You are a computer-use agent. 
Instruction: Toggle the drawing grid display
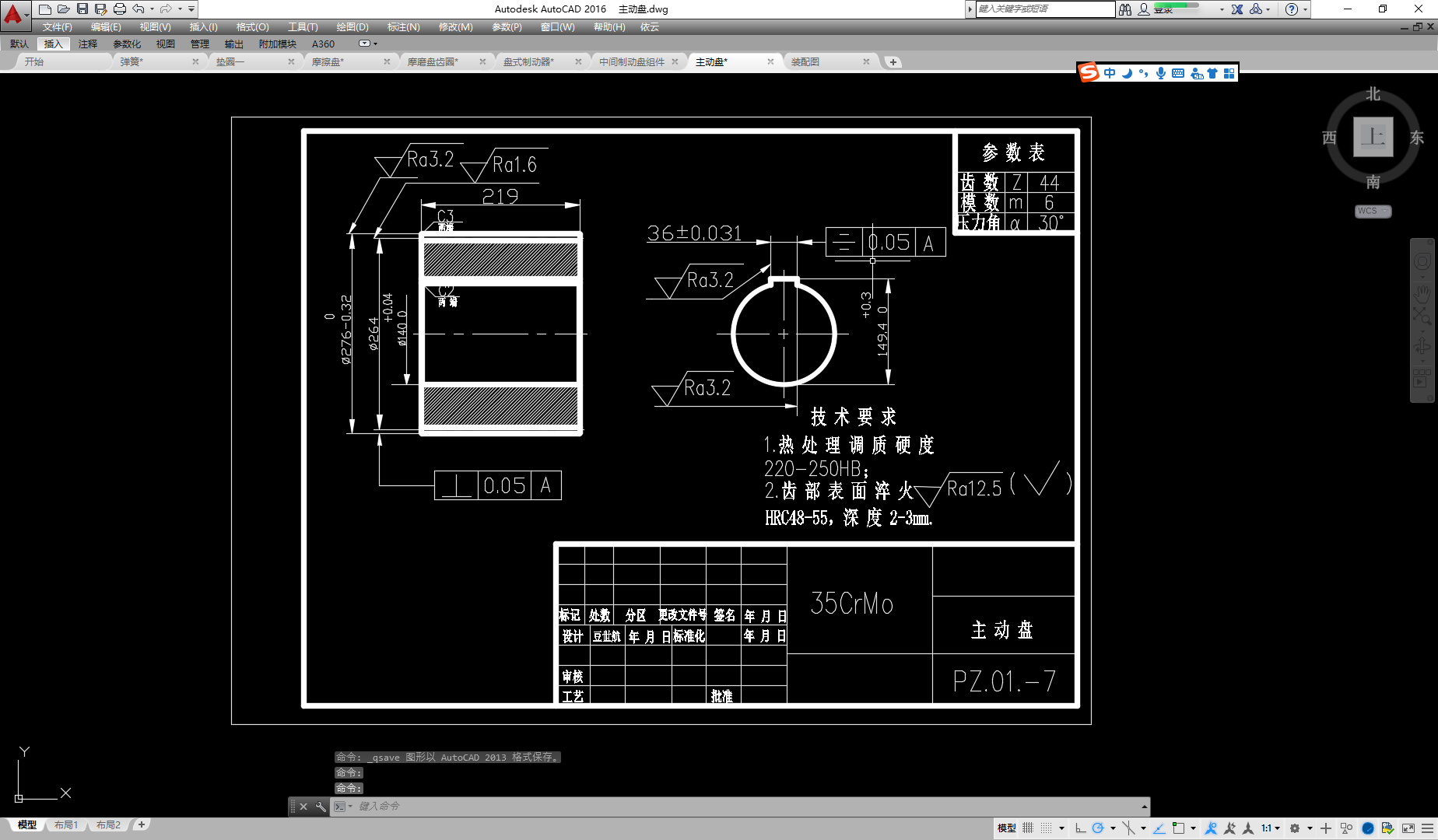(x=1028, y=828)
